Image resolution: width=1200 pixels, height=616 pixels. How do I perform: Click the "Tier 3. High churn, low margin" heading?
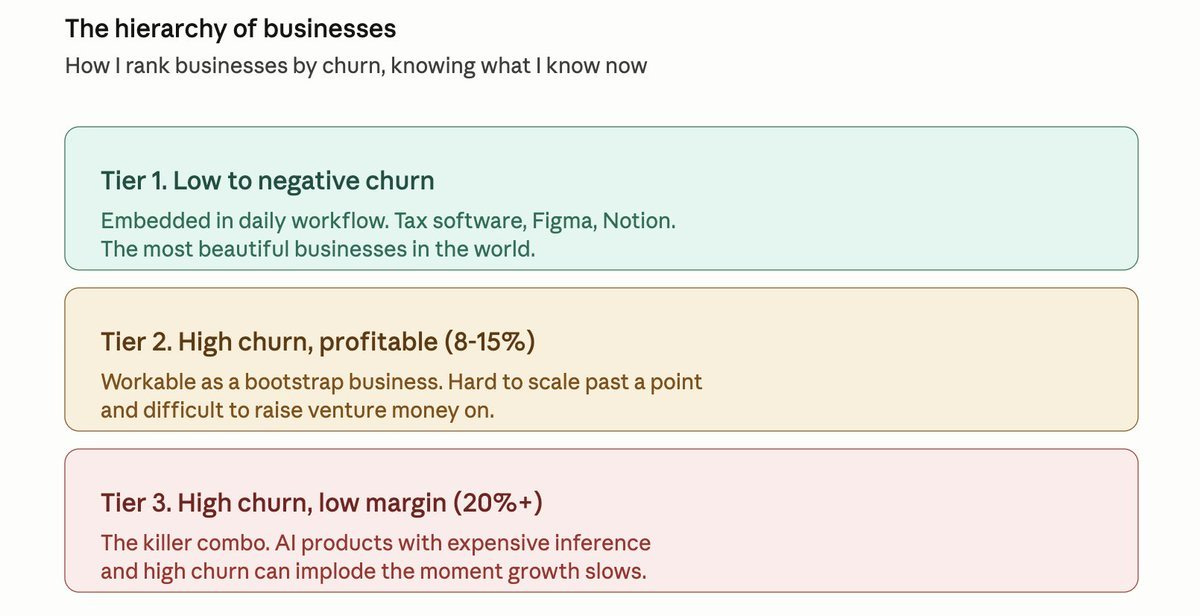click(x=274, y=503)
